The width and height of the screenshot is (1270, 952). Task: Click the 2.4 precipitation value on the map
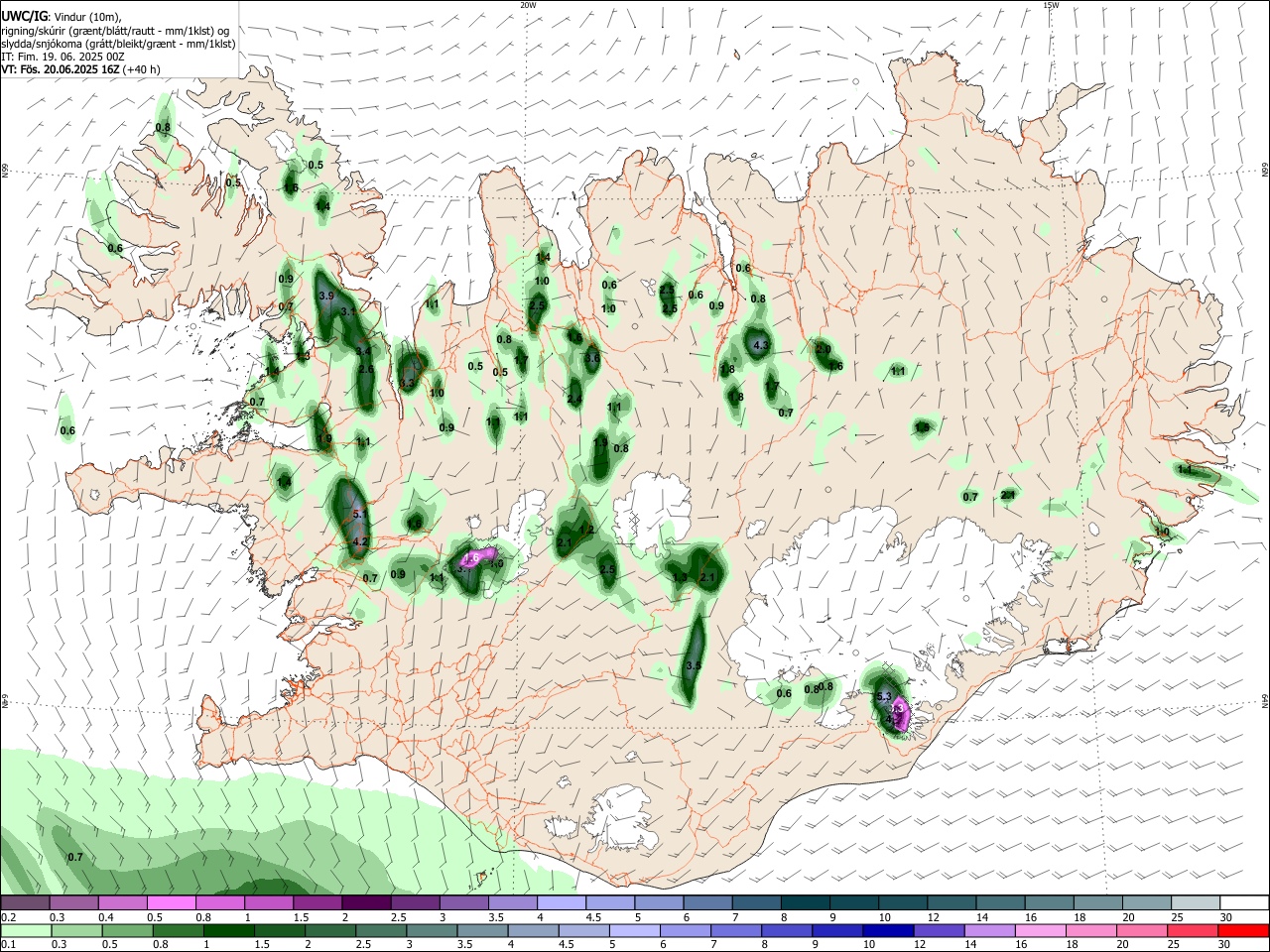[x=574, y=399]
